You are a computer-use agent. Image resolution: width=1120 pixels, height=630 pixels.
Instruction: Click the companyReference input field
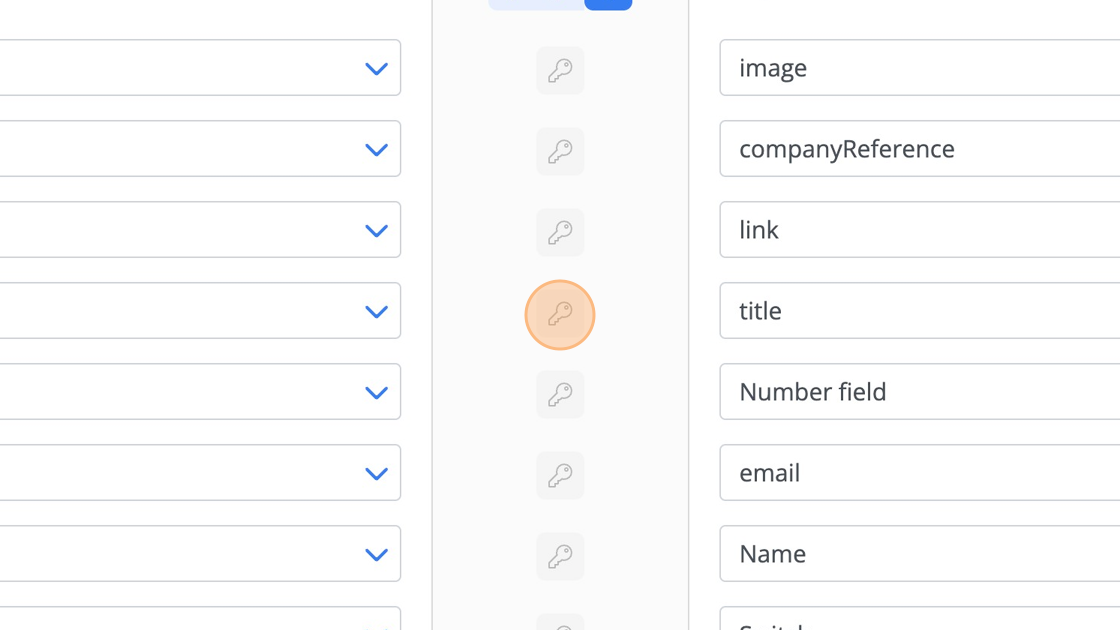pyautogui.click(x=920, y=149)
